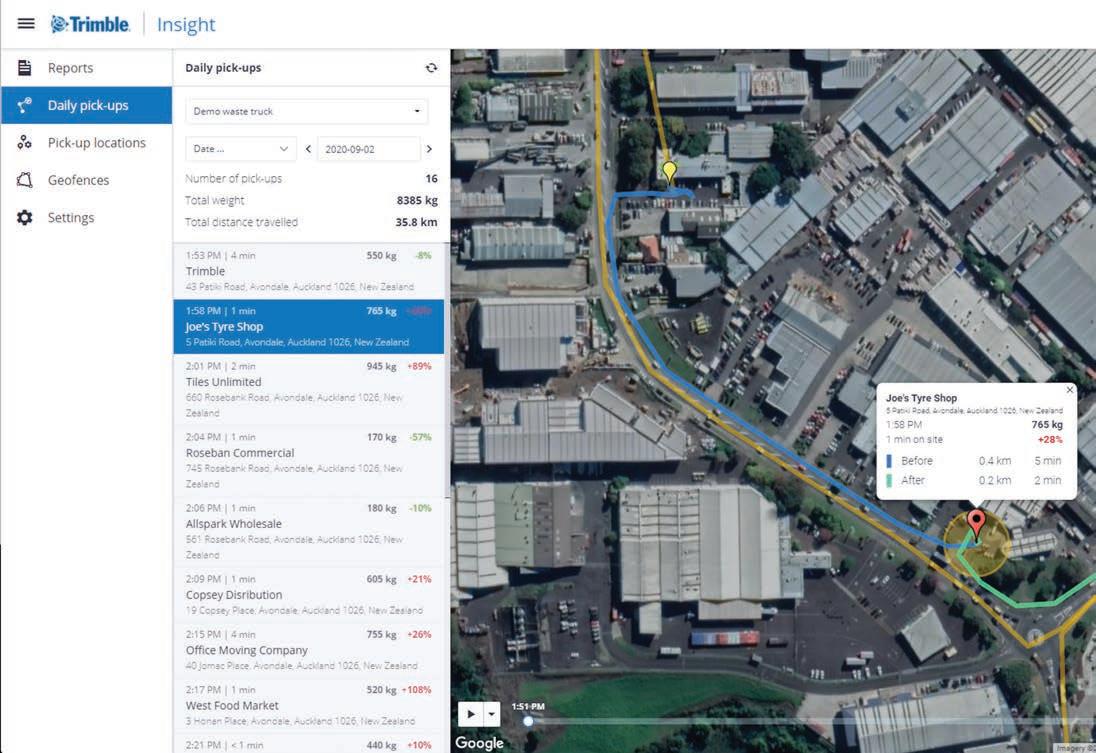Select Daily pick-ups menu item
1096x753 pixels.
tap(86, 105)
